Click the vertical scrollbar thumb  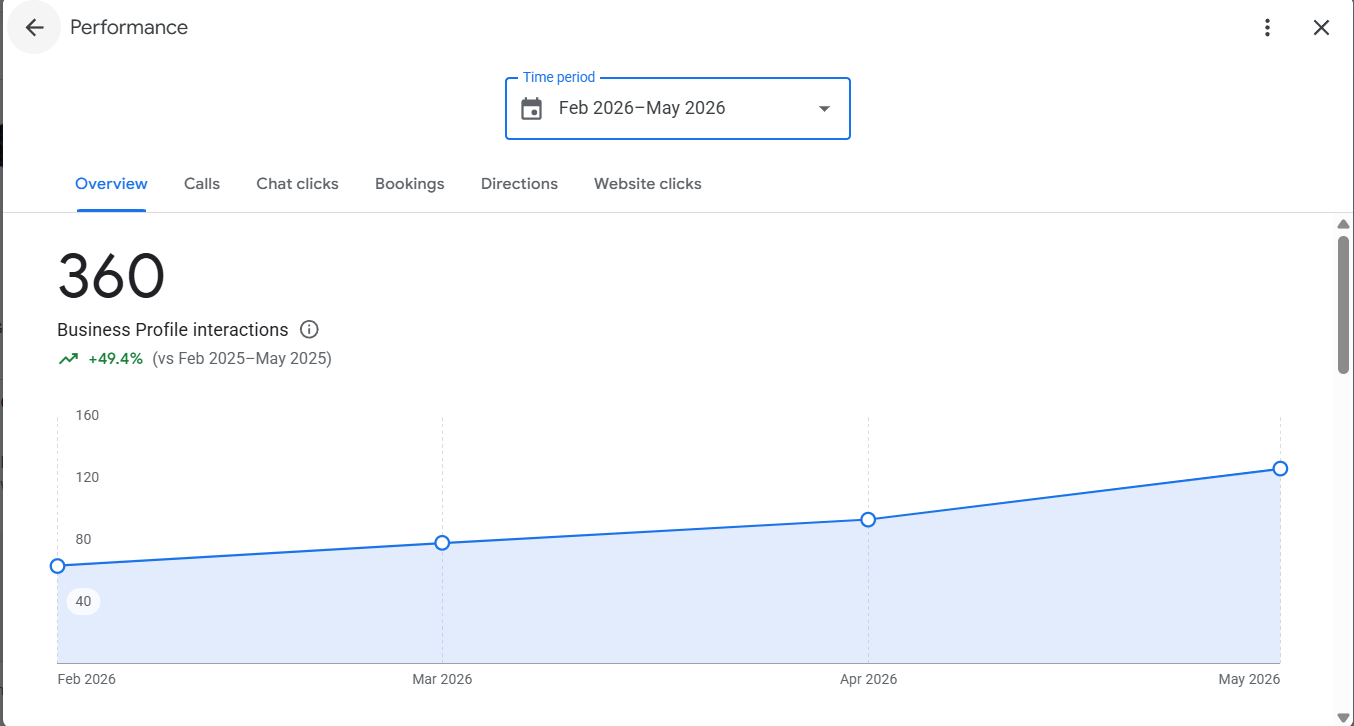tap(1343, 305)
